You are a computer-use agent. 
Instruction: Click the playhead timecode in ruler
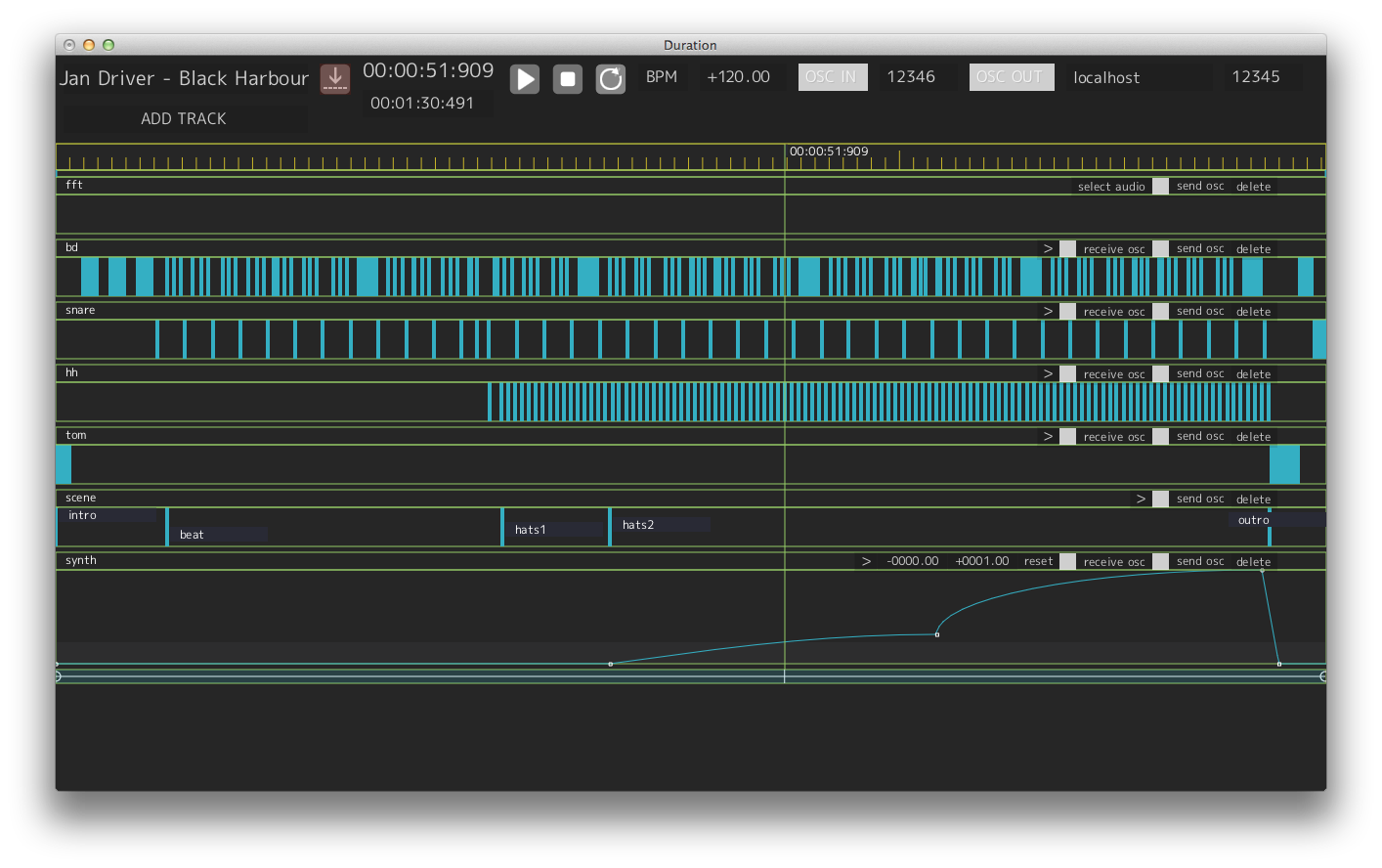[829, 152]
